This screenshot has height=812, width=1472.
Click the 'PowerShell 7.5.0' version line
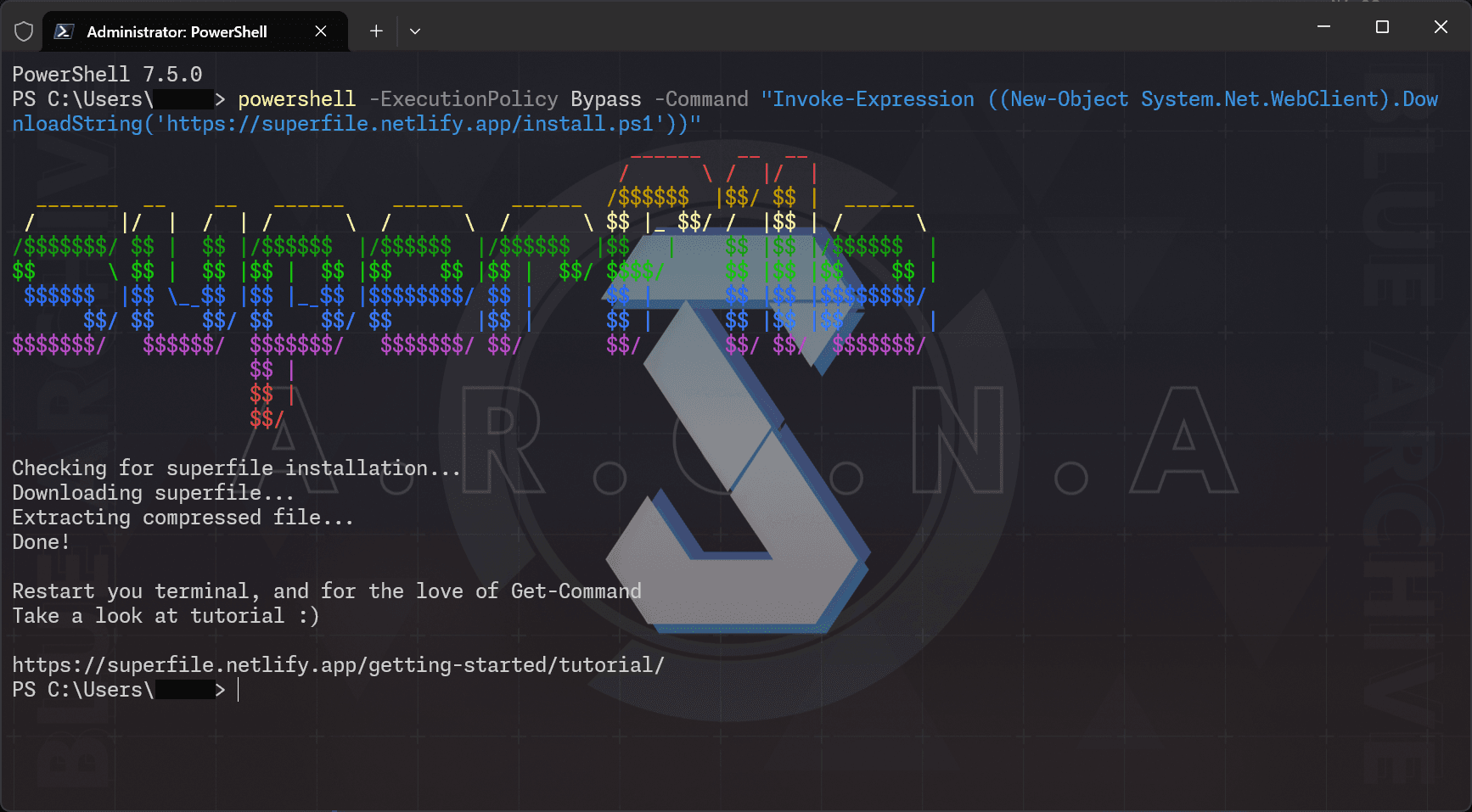pyautogui.click(x=107, y=75)
